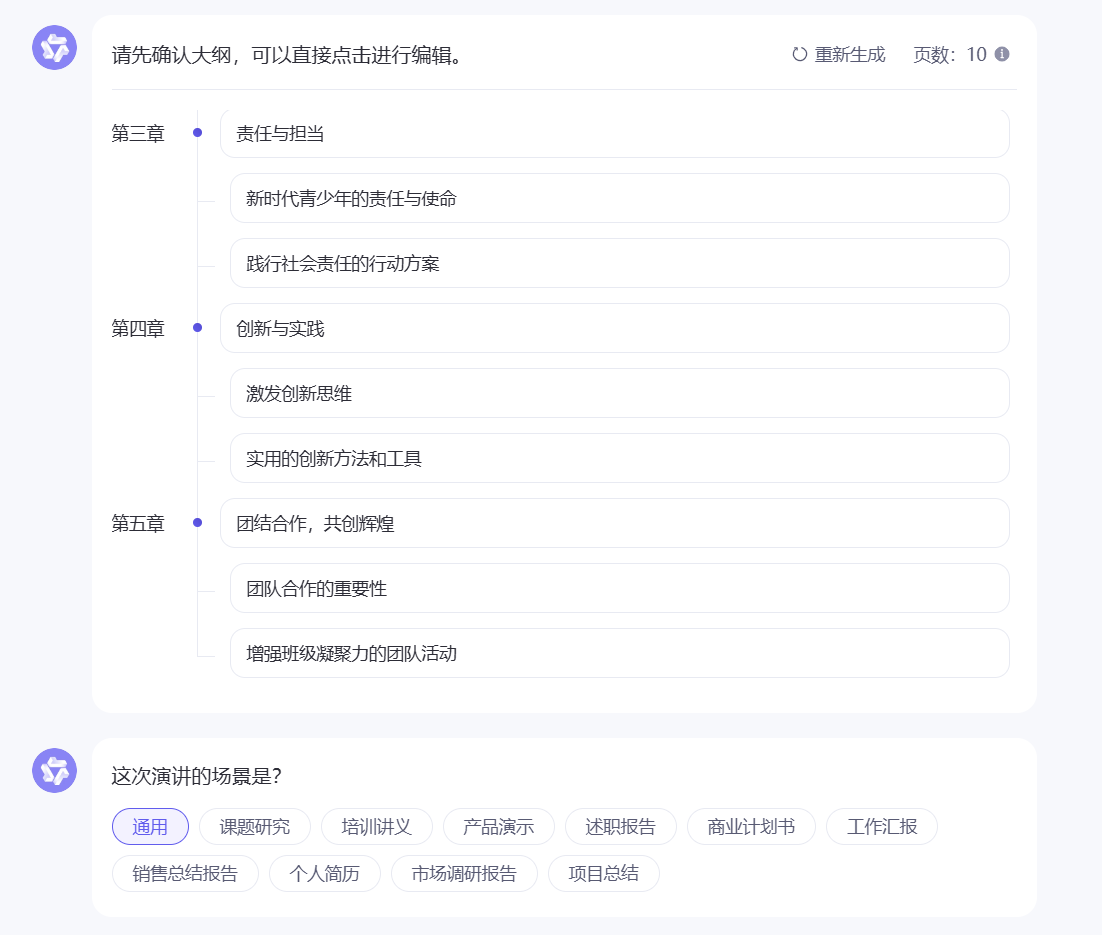Select the 工作汇报 scenario option

click(x=882, y=827)
